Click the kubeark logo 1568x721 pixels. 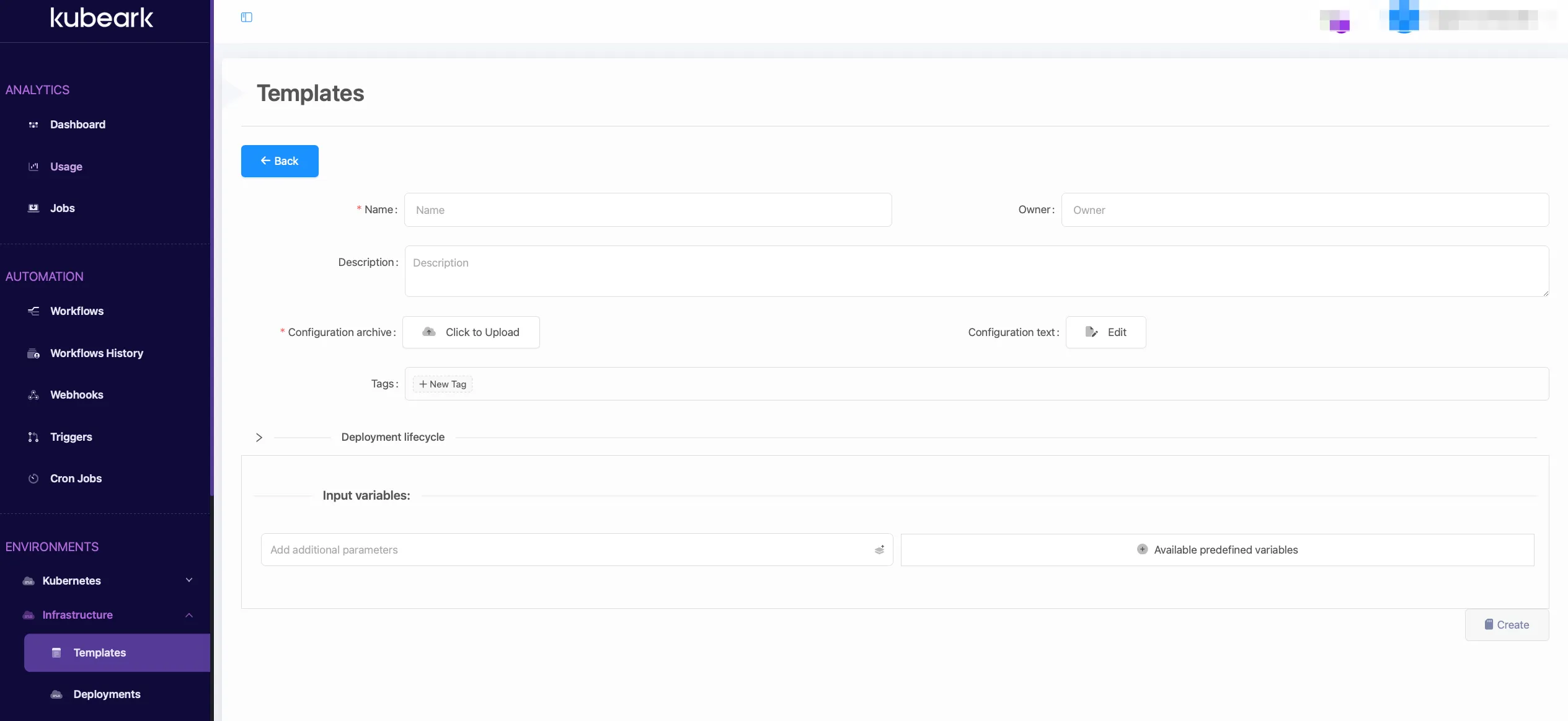click(x=102, y=18)
